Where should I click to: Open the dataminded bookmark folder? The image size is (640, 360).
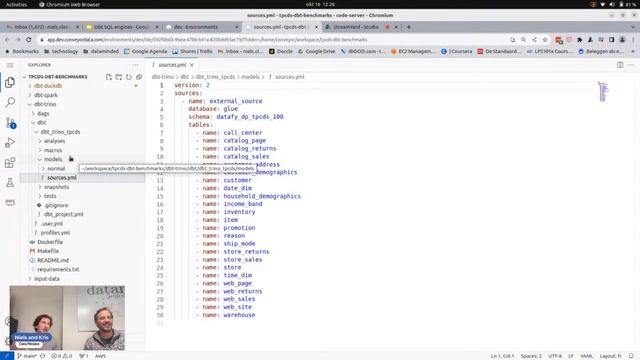[x=101, y=51]
